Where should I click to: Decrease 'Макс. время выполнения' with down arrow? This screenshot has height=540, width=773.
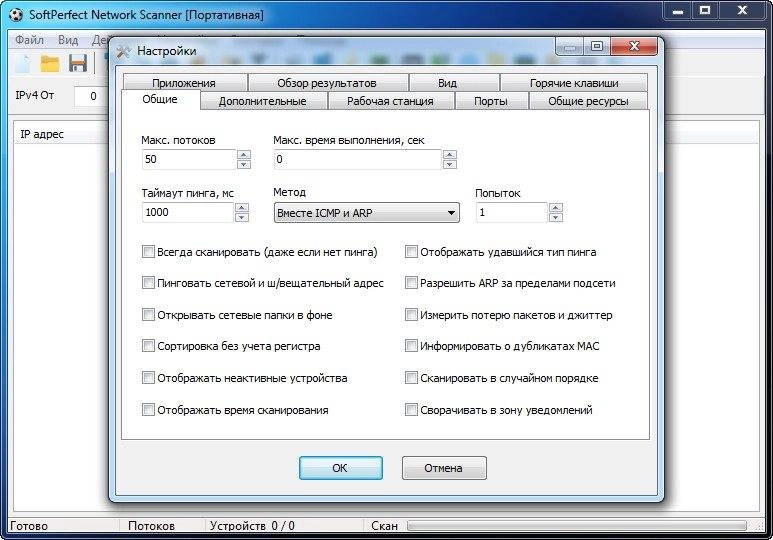[449, 164]
